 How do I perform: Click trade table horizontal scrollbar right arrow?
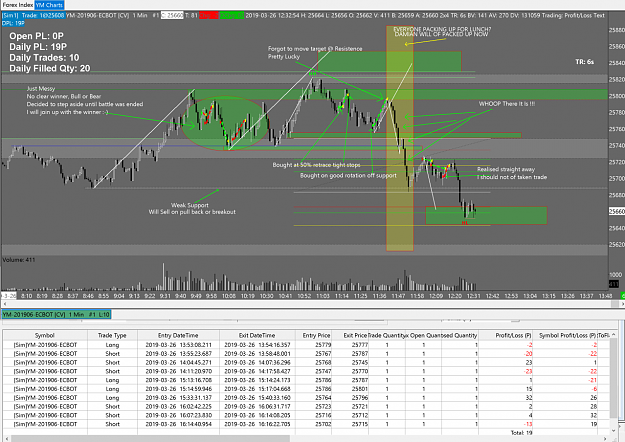tap(606, 438)
